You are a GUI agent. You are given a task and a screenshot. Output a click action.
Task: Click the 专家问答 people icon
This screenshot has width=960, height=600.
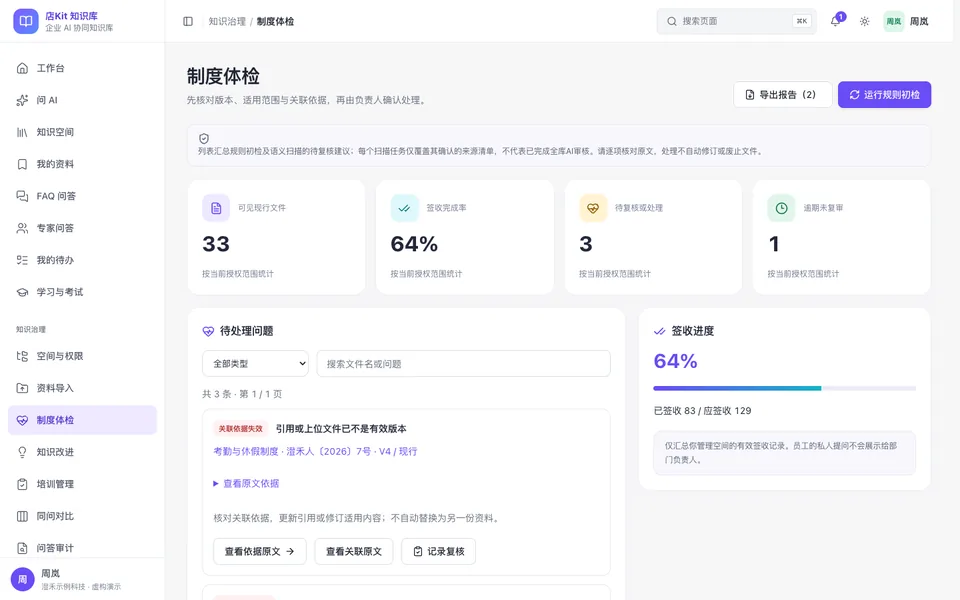click(22, 228)
